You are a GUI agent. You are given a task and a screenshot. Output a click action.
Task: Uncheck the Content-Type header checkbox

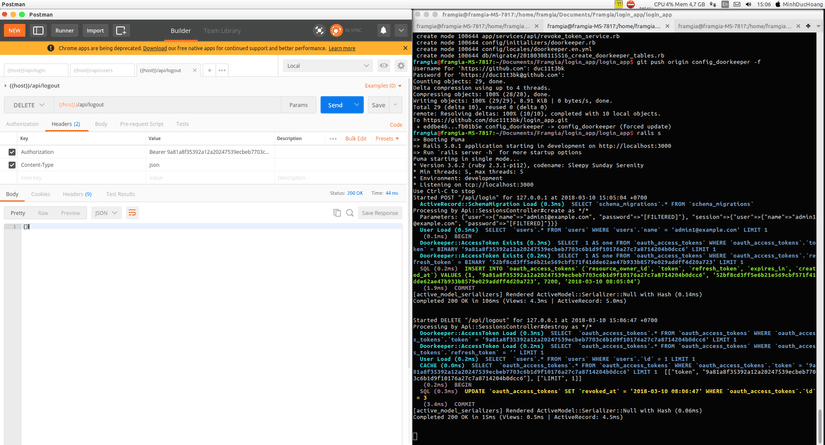point(12,165)
